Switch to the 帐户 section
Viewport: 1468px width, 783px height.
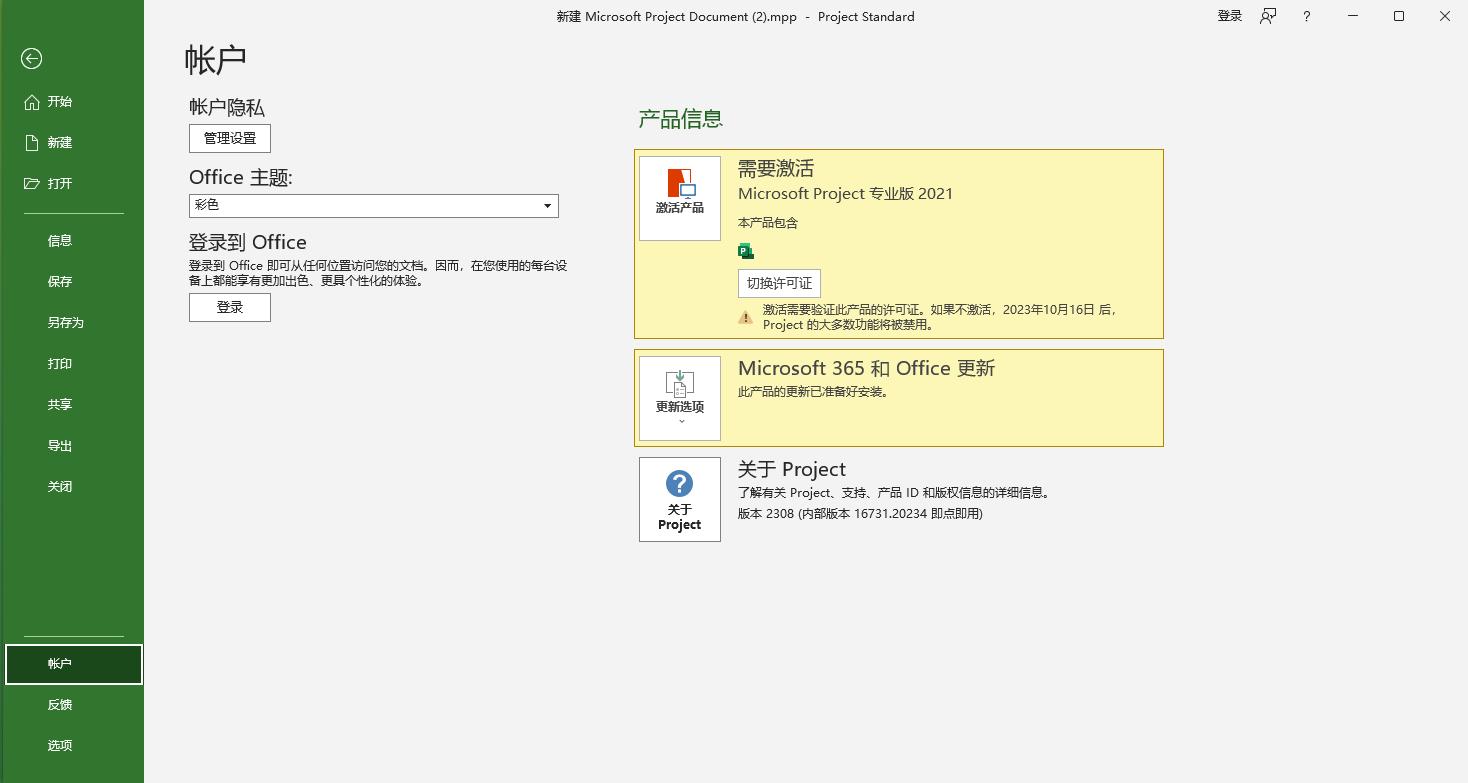(60, 663)
